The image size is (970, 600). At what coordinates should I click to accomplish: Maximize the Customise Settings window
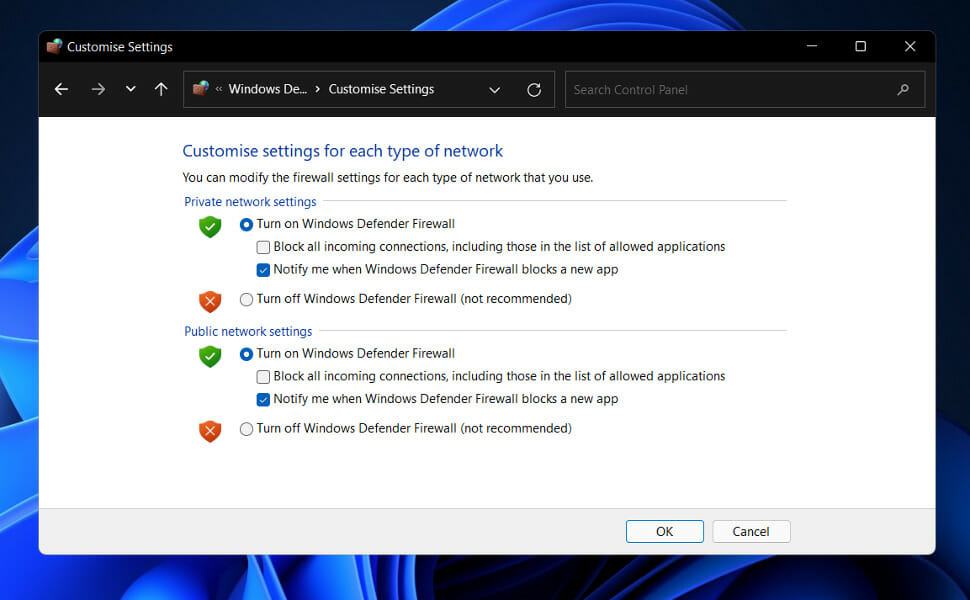coord(861,46)
